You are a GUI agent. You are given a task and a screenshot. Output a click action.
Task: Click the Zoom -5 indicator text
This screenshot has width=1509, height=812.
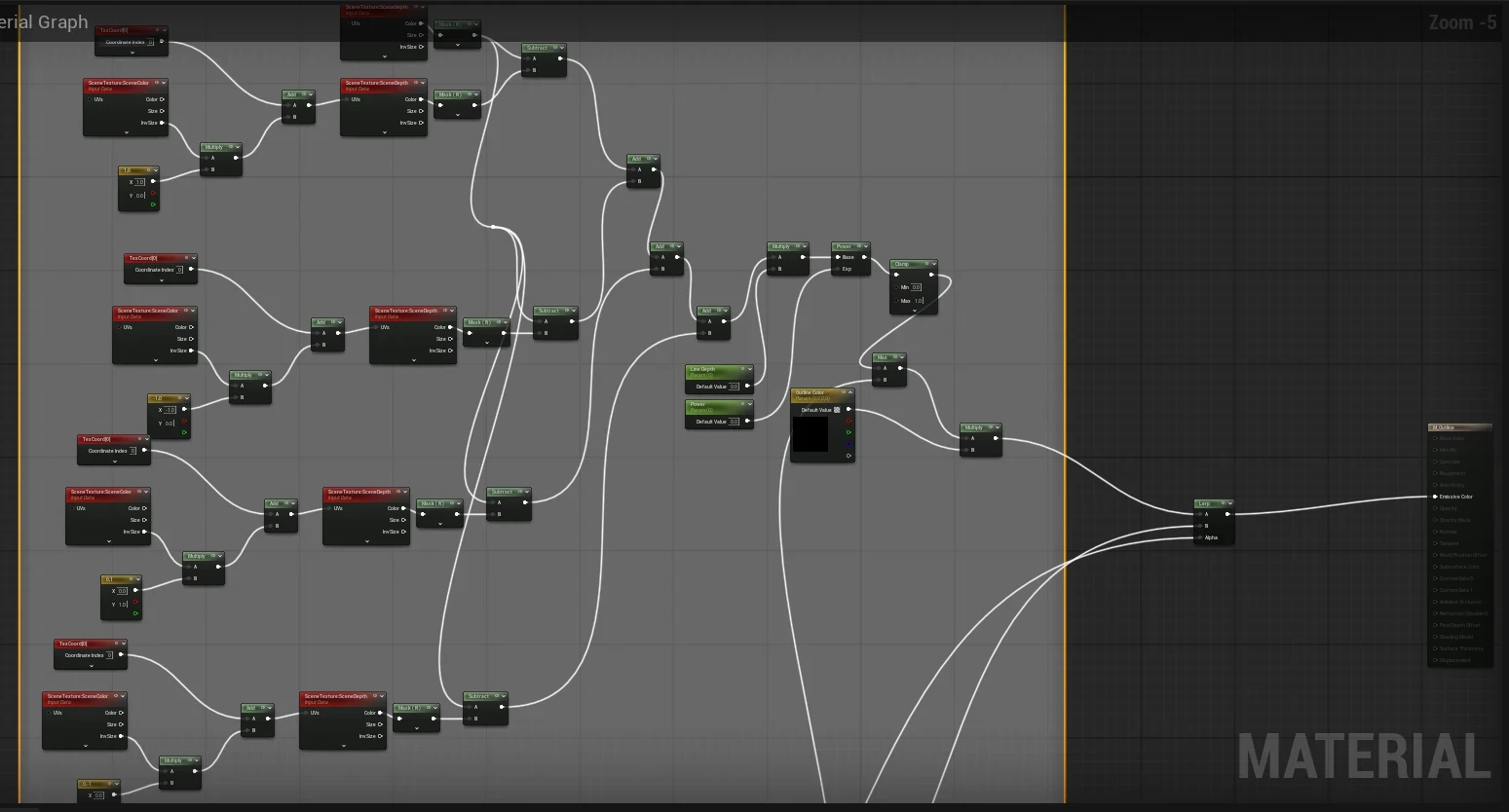1462,21
